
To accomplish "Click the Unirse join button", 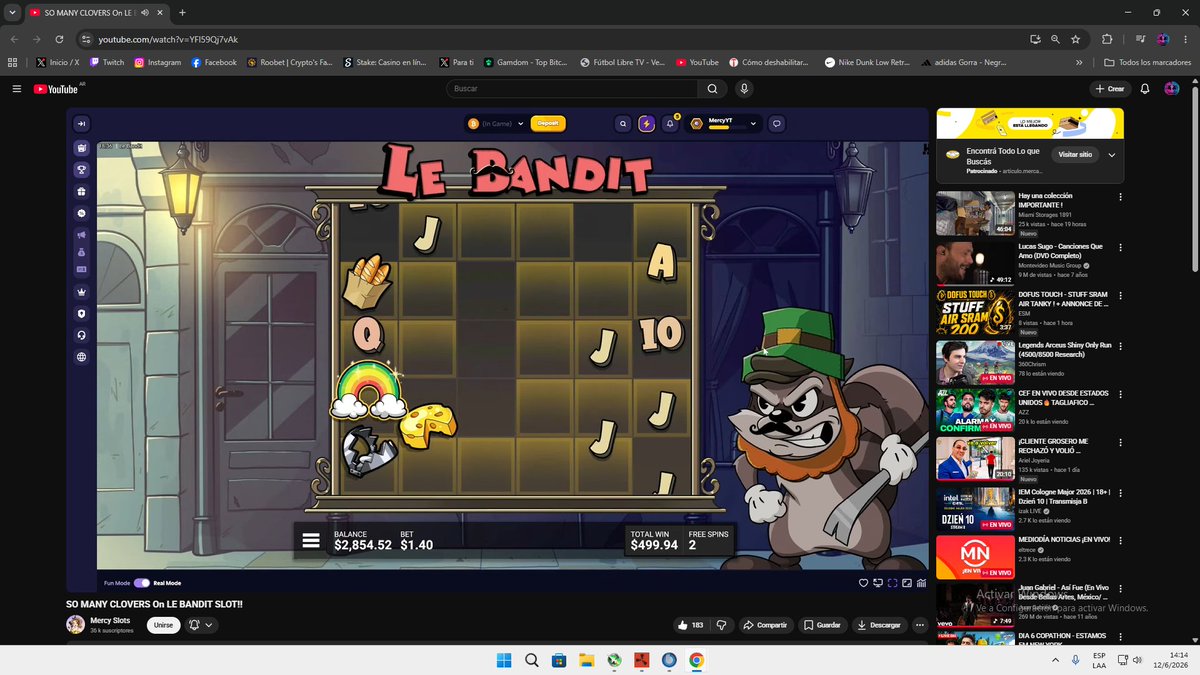I will tap(163, 625).
